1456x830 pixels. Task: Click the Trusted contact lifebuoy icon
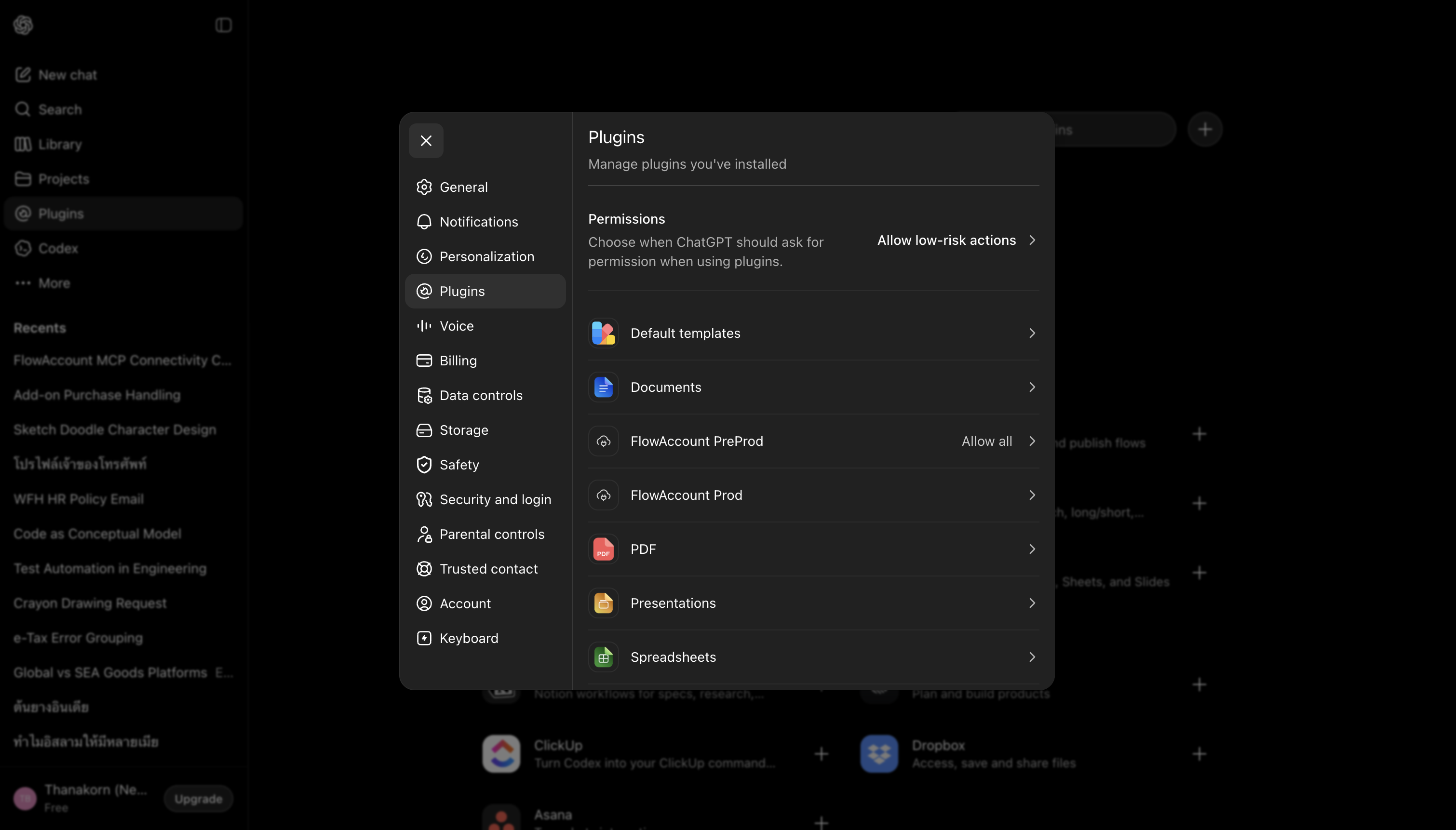tap(424, 569)
